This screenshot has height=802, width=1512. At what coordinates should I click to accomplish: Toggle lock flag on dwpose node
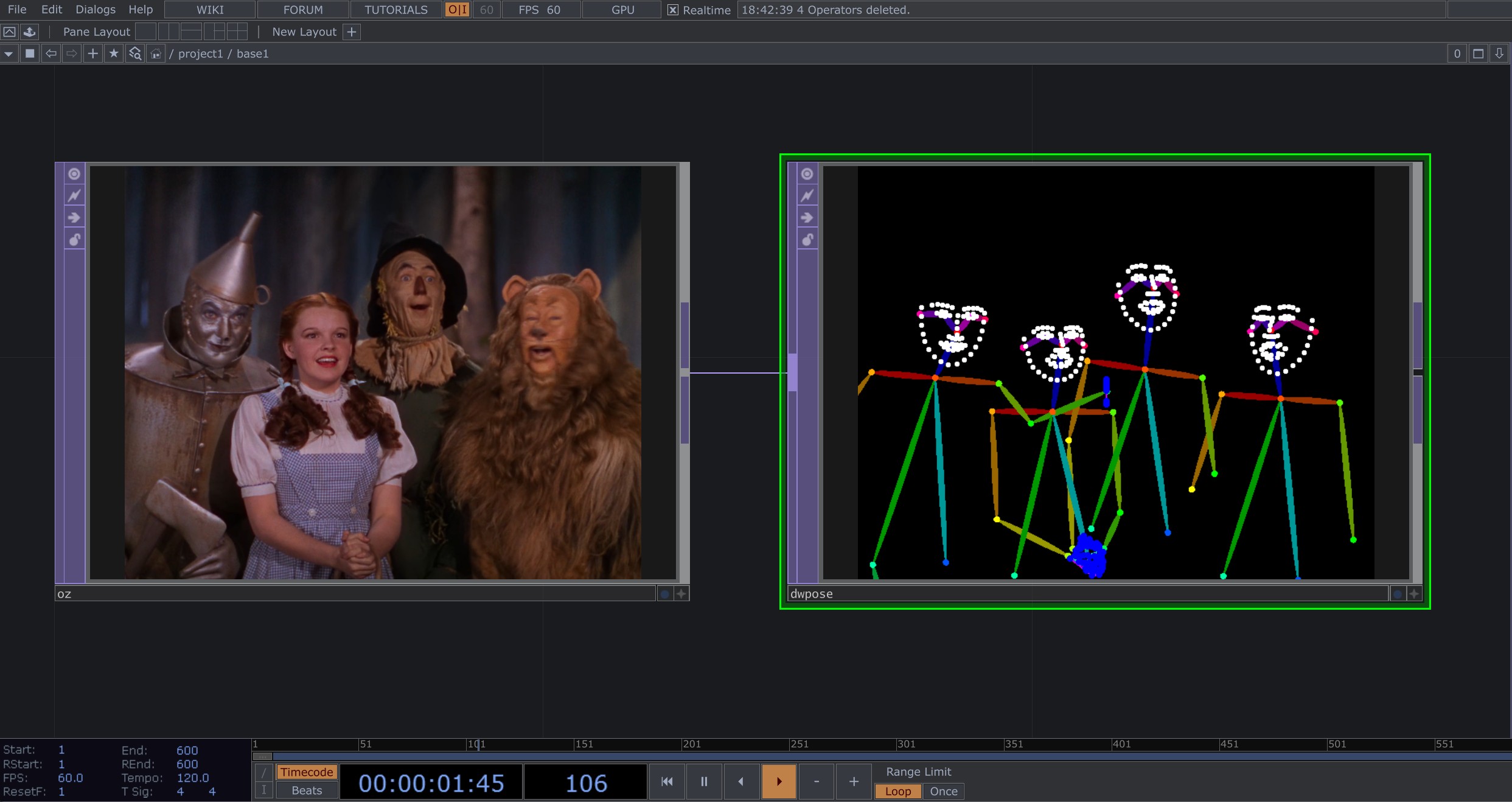tap(807, 240)
